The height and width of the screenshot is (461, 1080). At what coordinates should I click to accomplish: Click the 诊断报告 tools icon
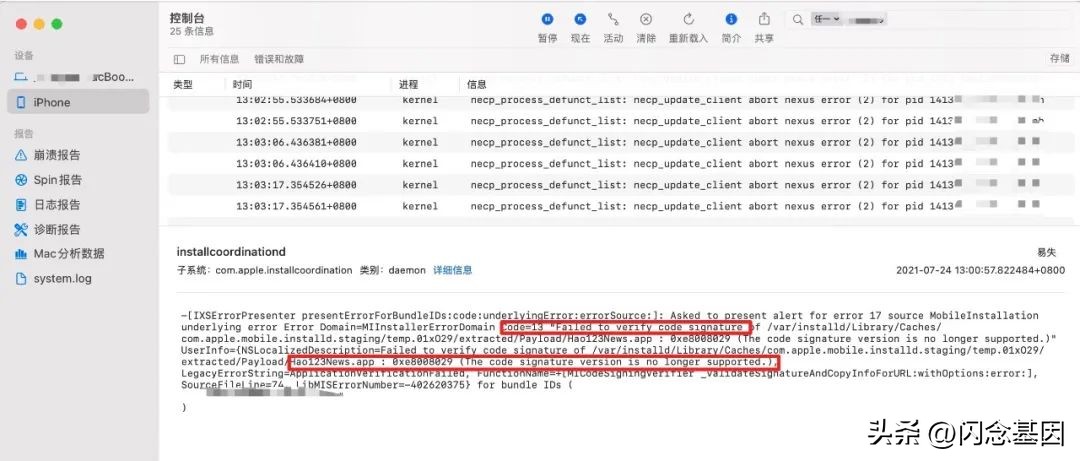tap(21, 229)
